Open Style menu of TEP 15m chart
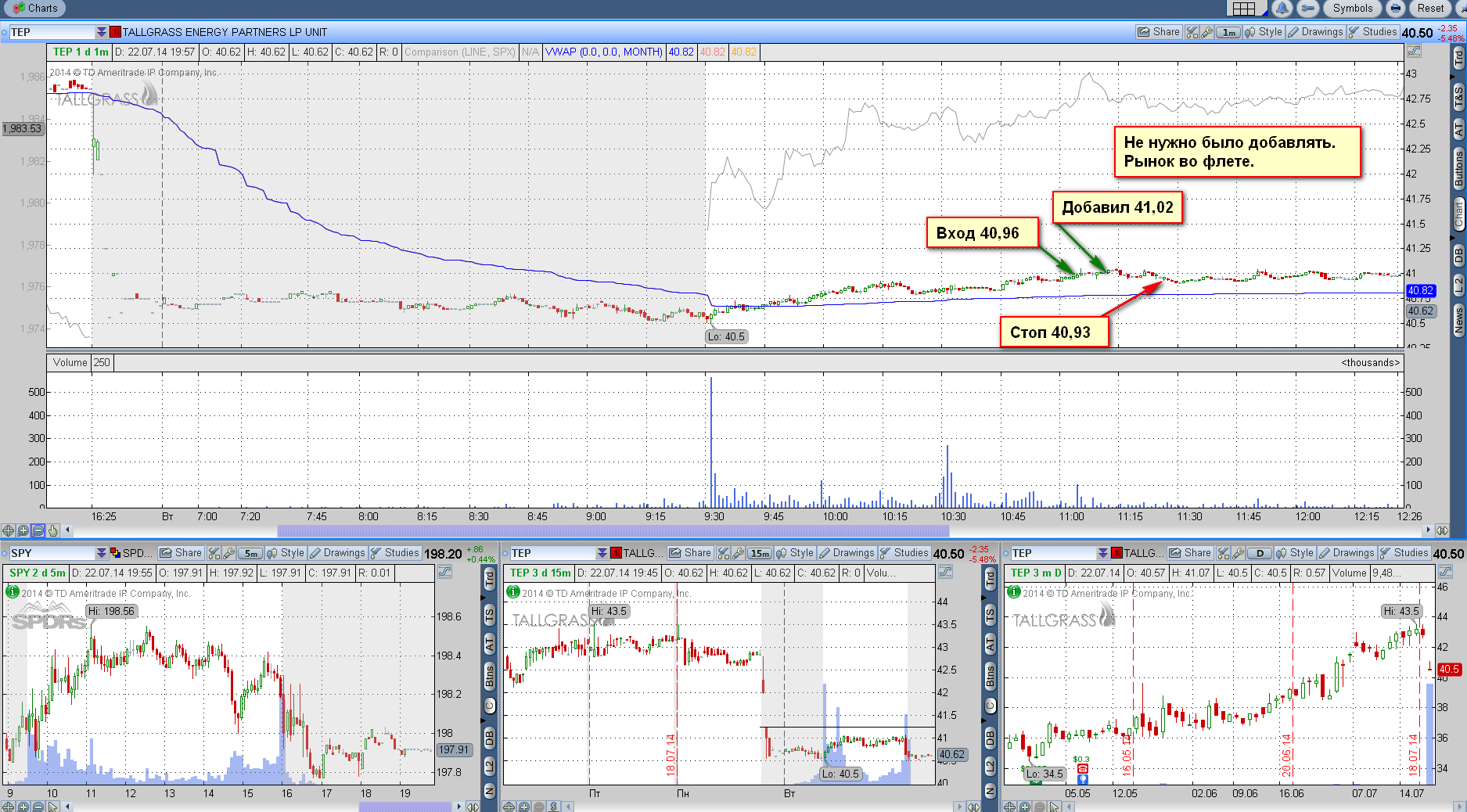 click(x=795, y=553)
